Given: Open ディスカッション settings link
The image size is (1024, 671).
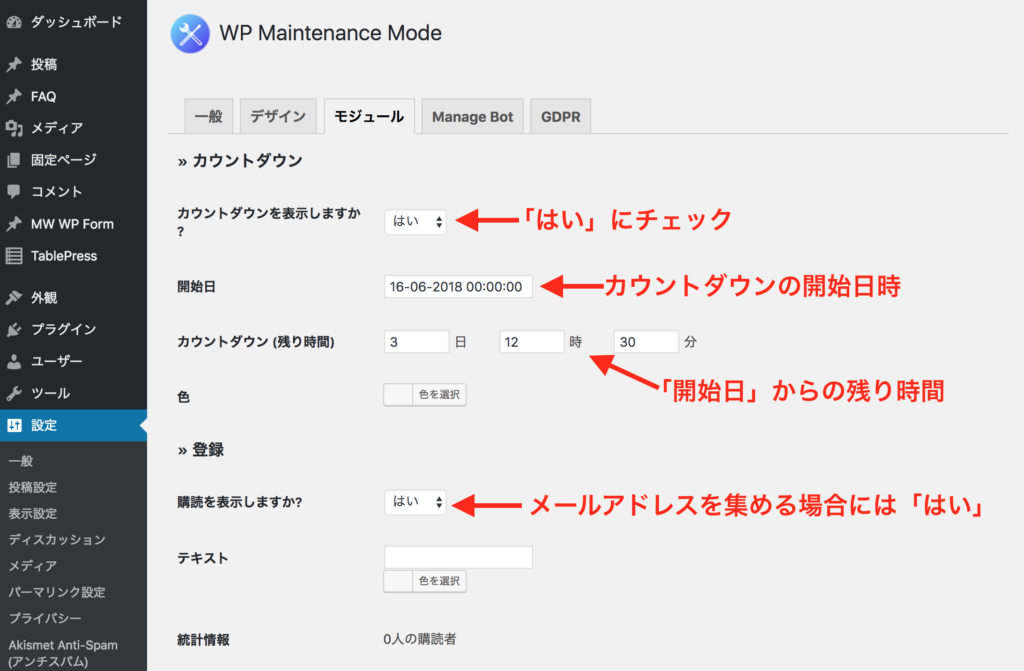Looking at the screenshot, I should click(x=56, y=540).
